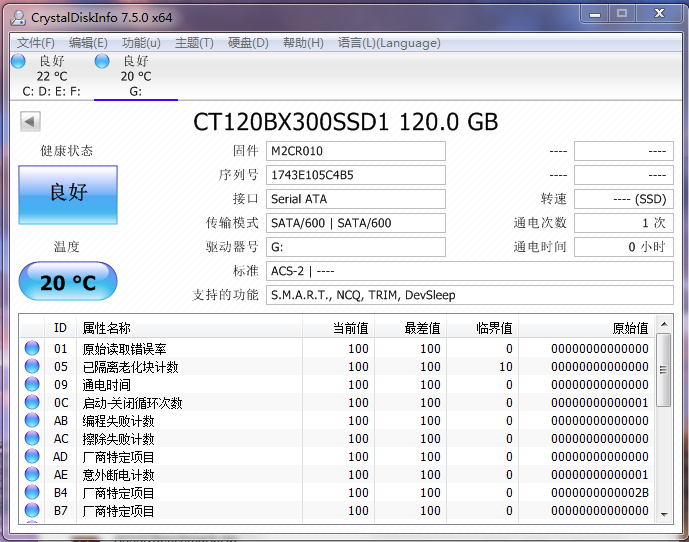Click the supported features field S.M.A.R.T., NCQ
689x542 pixels.
(x=470, y=295)
